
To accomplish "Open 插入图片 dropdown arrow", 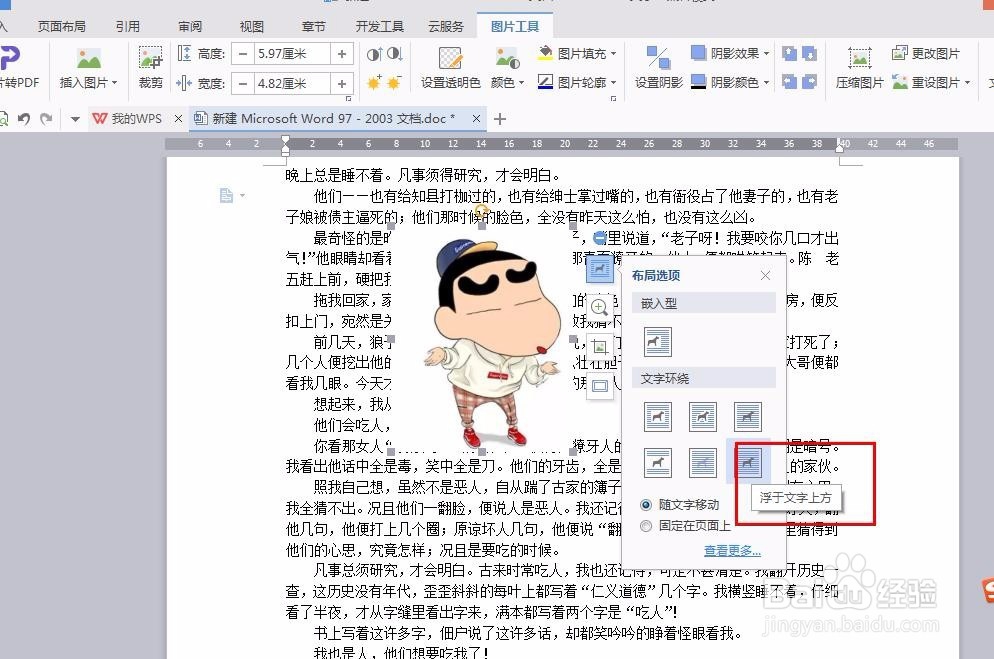I will point(115,83).
